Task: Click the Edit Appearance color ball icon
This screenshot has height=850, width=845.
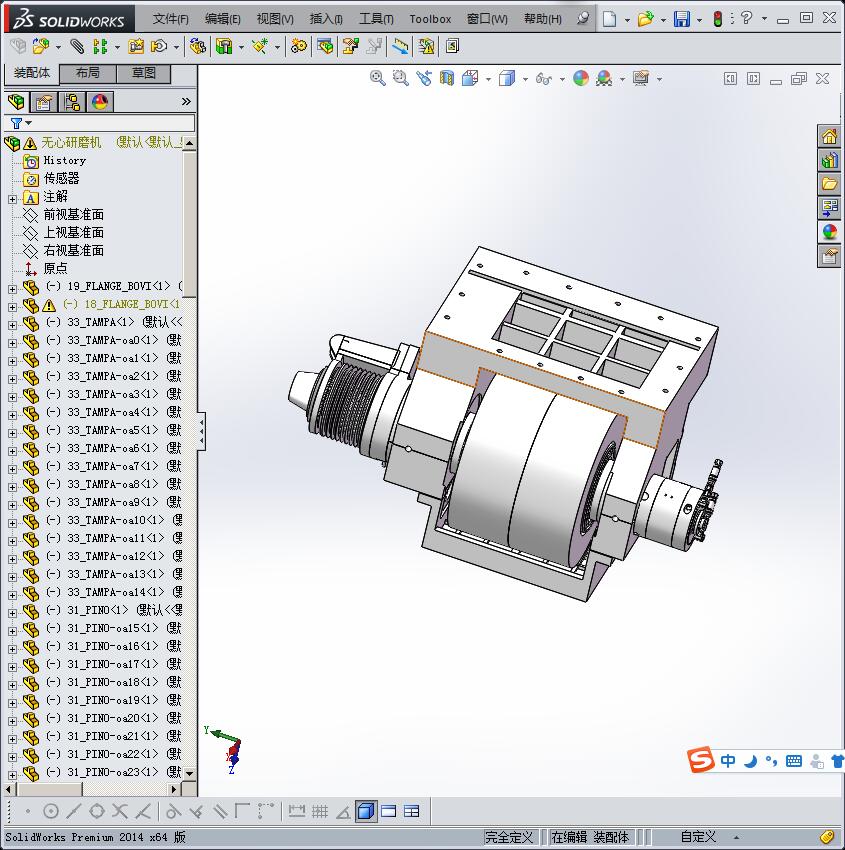Action: [580, 79]
